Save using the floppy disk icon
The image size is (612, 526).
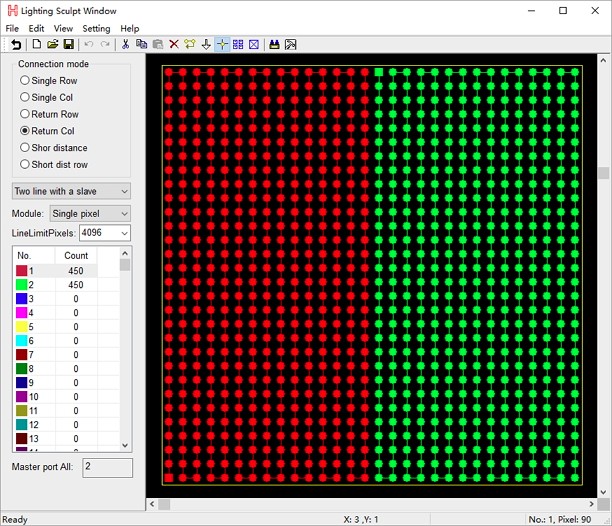[69, 44]
